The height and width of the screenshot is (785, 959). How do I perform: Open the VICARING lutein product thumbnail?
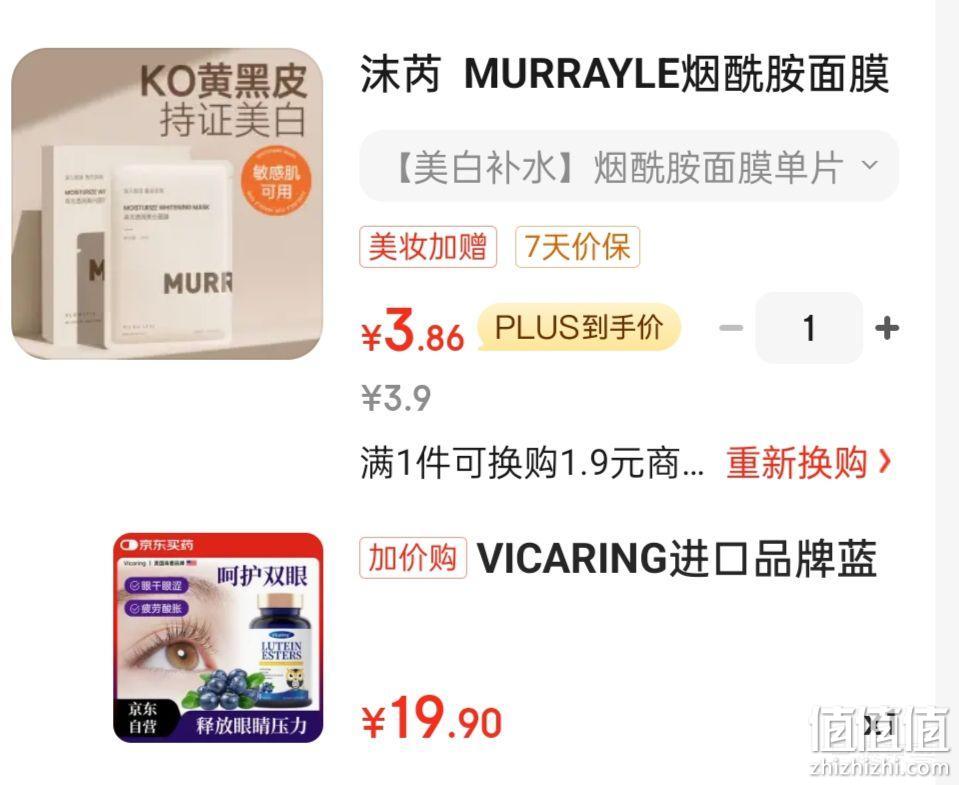(218, 638)
